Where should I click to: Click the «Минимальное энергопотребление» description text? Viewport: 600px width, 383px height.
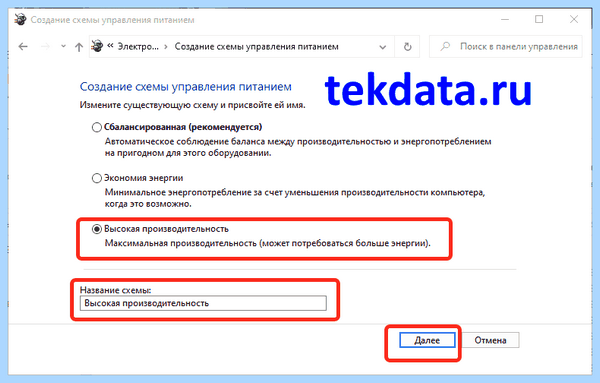[295, 198]
